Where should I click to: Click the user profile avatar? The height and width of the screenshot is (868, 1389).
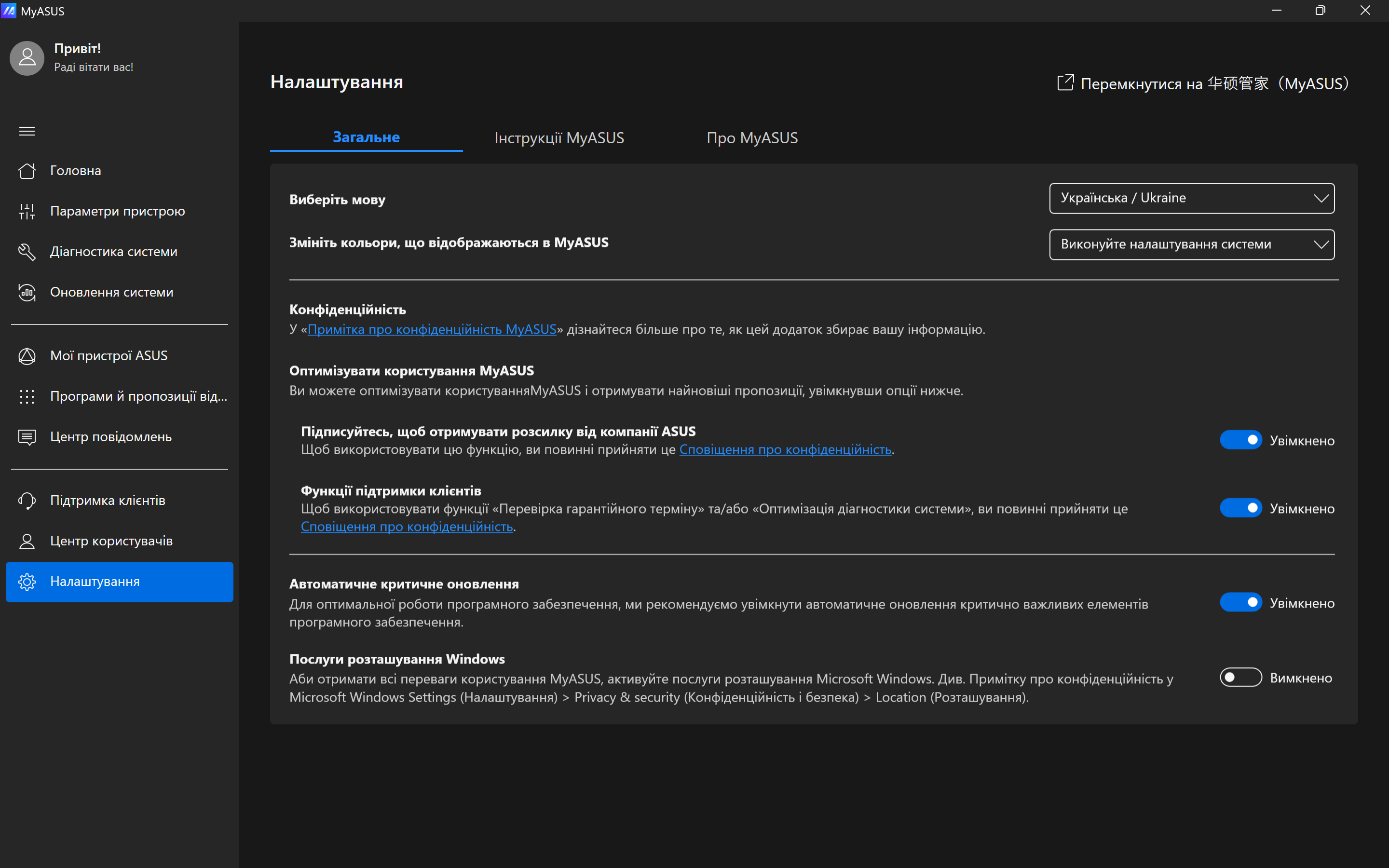[x=27, y=58]
